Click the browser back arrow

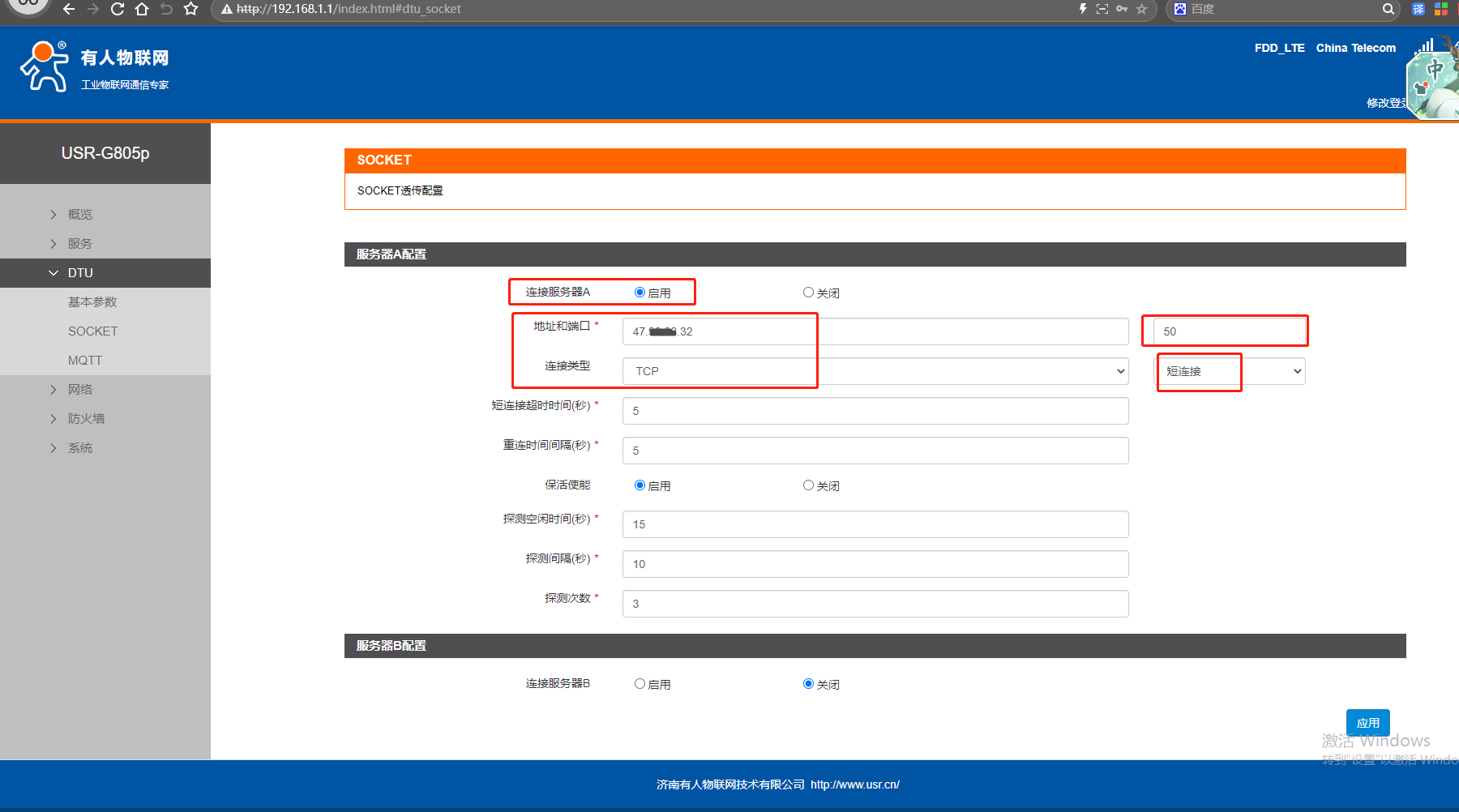69,9
